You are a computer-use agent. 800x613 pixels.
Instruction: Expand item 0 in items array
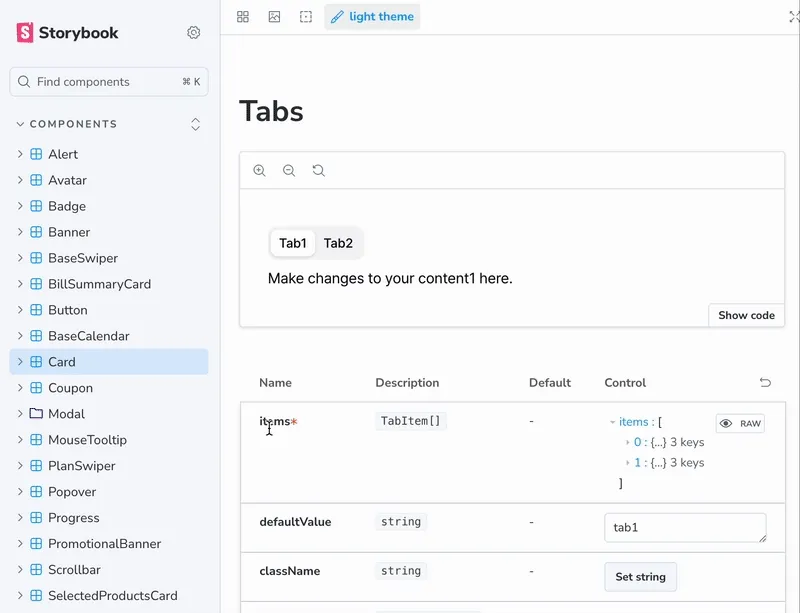(628, 443)
